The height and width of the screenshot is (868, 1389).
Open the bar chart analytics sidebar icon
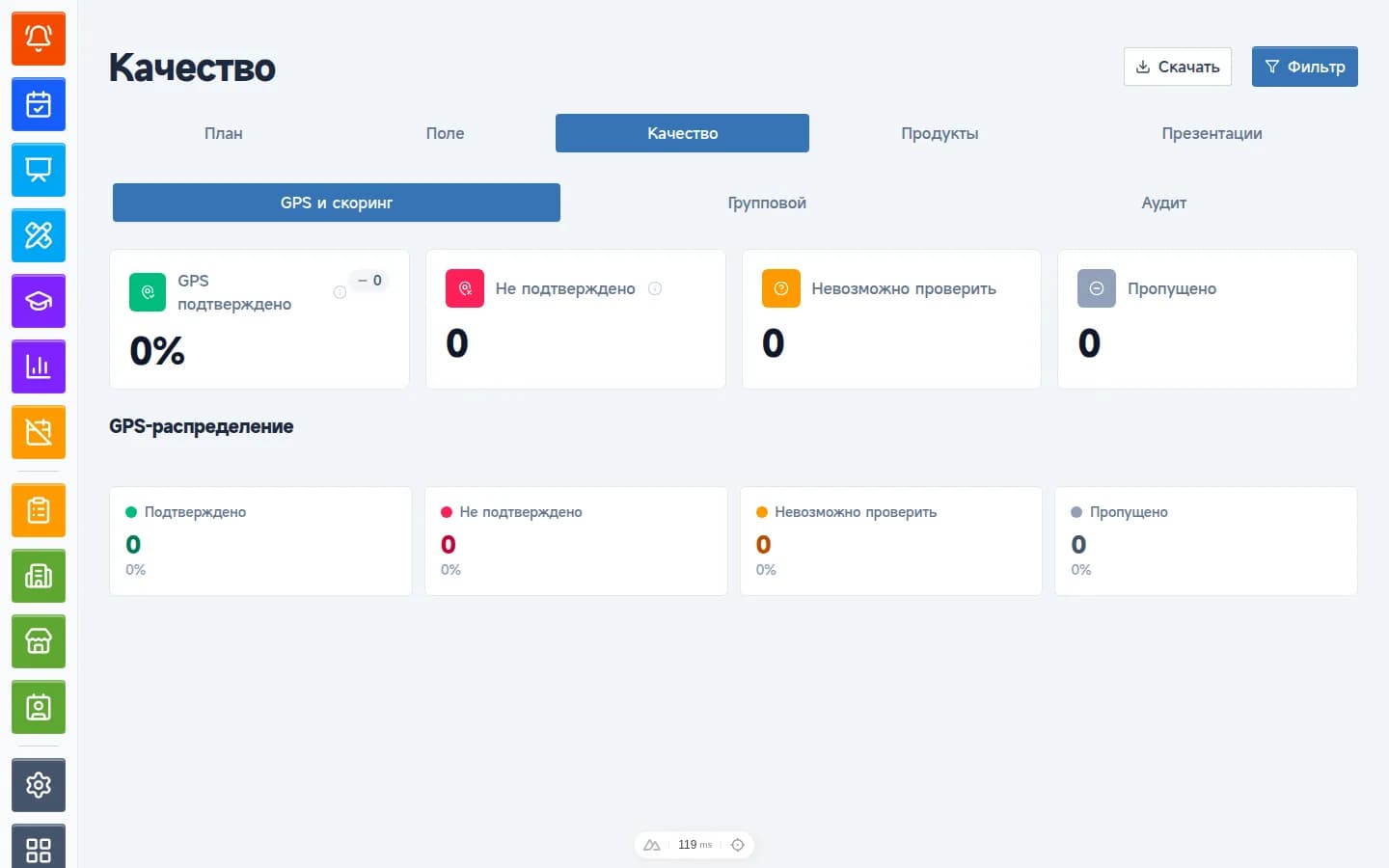click(x=39, y=366)
